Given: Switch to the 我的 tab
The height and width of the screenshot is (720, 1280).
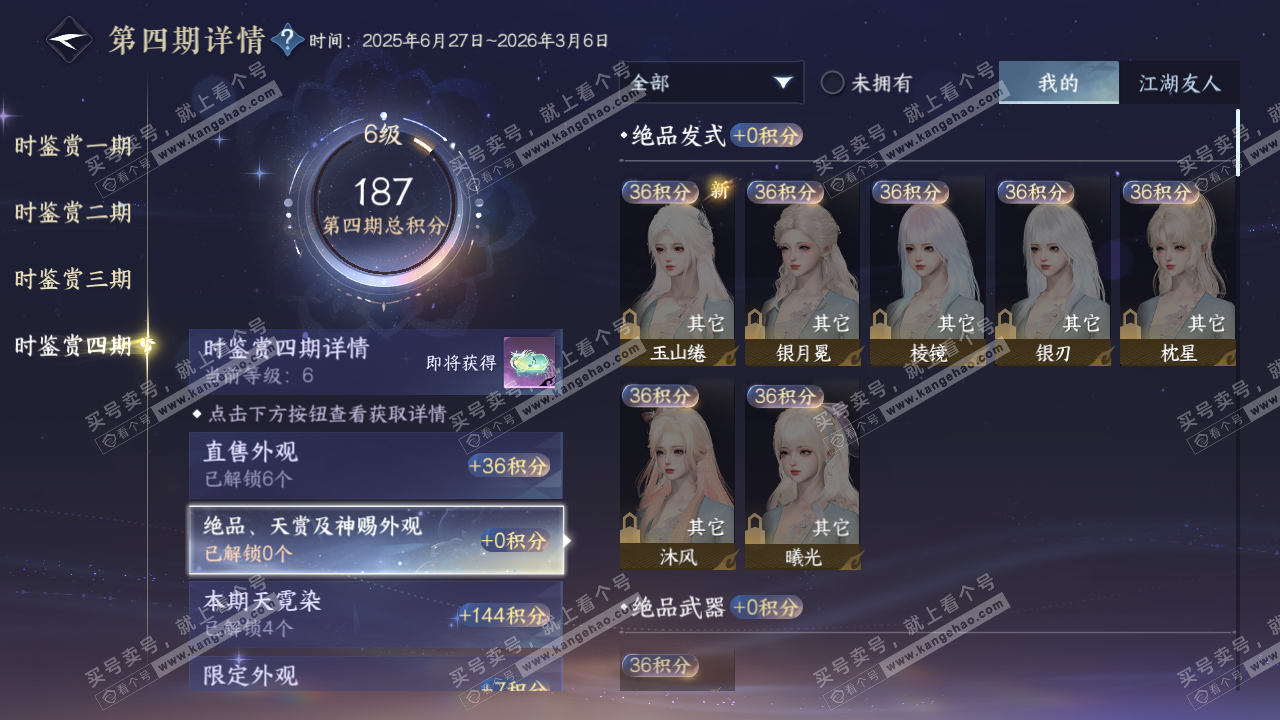Looking at the screenshot, I should (x=1059, y=83).
